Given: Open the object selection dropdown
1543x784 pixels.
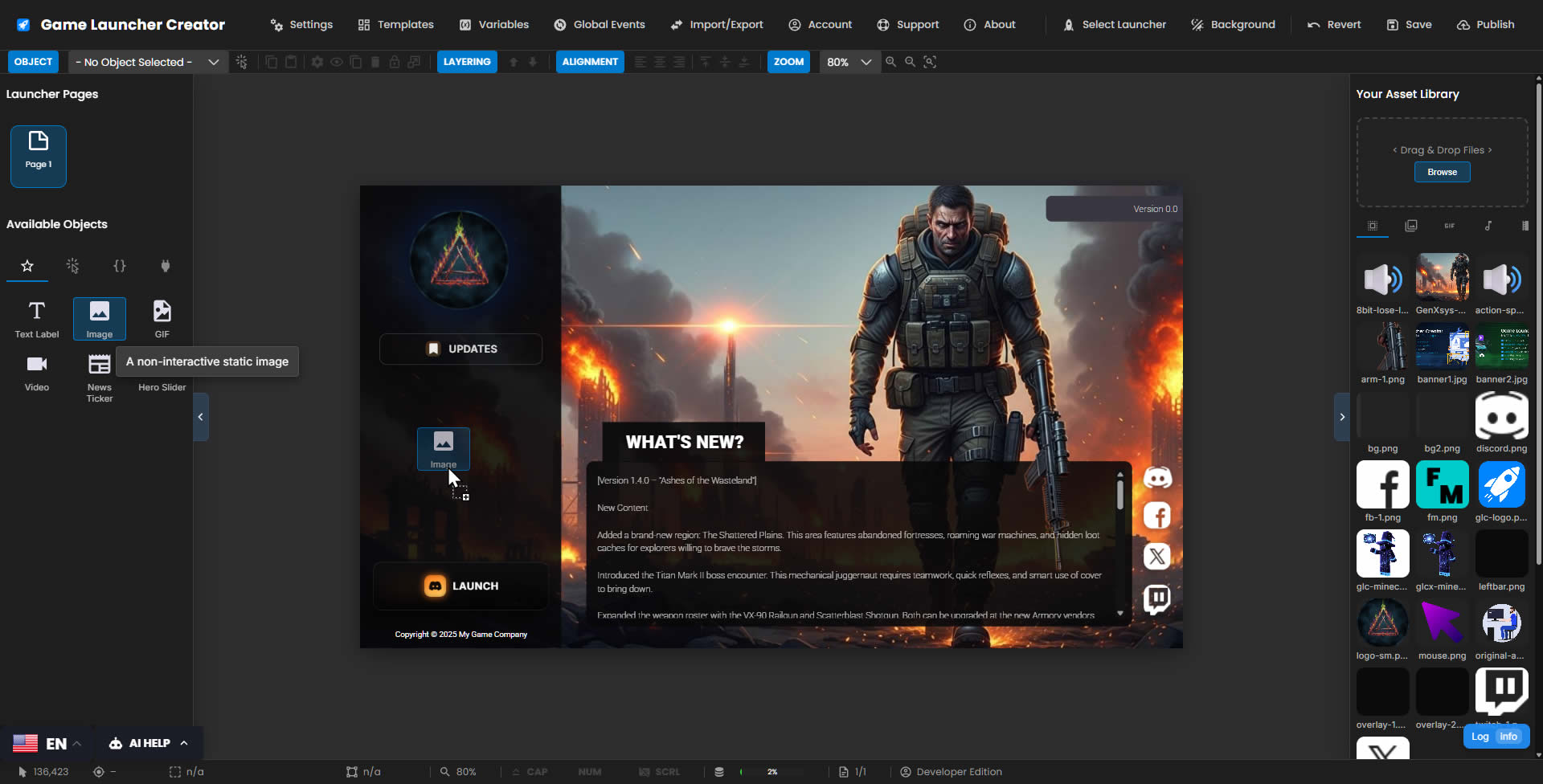Looking at the screenshot, I should coord(146,62).
